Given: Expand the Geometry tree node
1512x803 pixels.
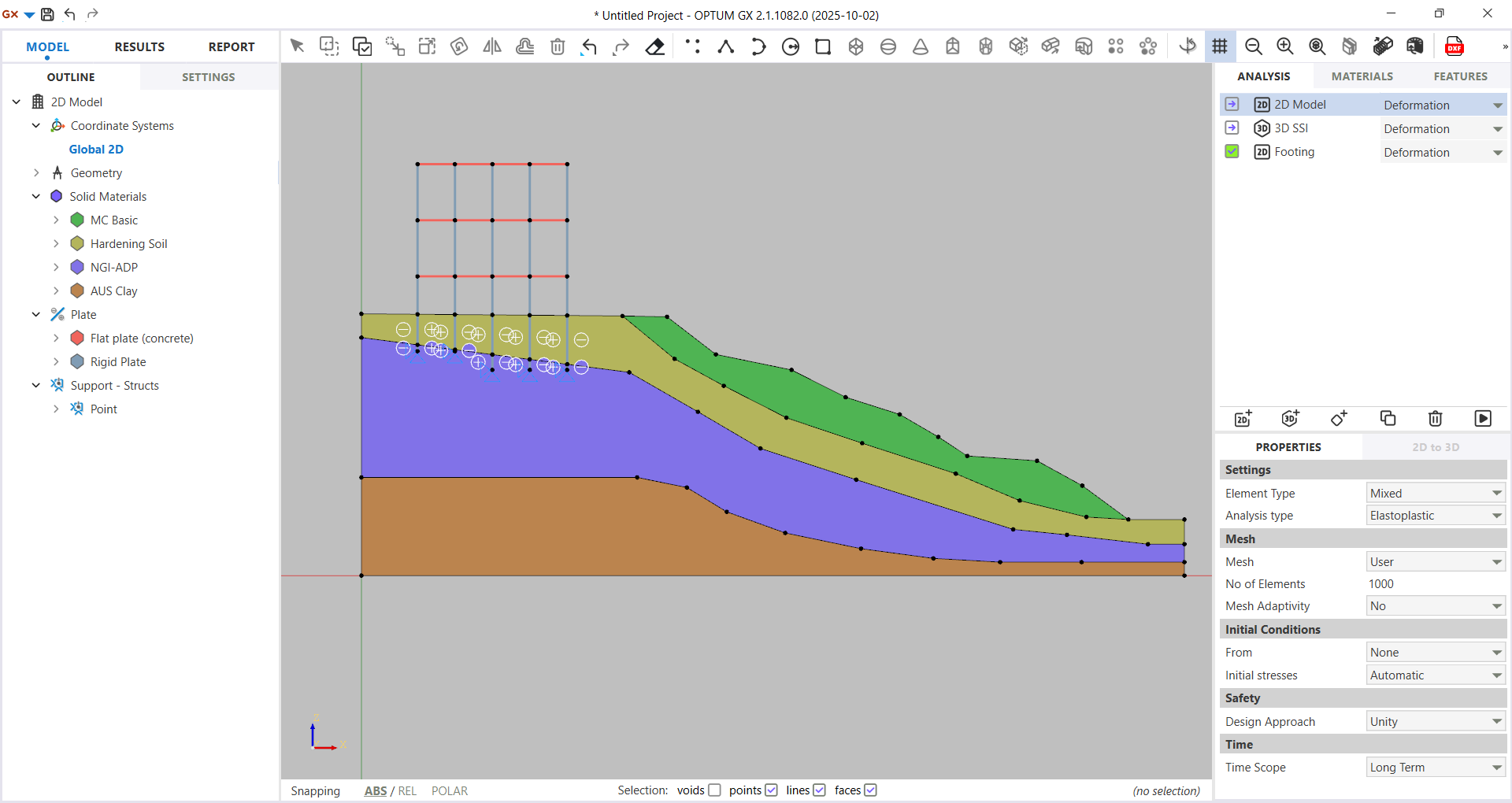Looking at the screenshot, I should 36,173.
